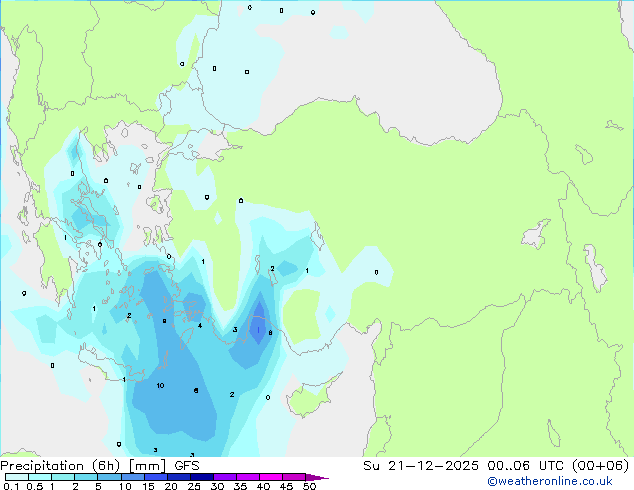This screenshot has height=490, width=634.
Task: Click the 2–5 mm legend color swatch
Action: [86, 477]
